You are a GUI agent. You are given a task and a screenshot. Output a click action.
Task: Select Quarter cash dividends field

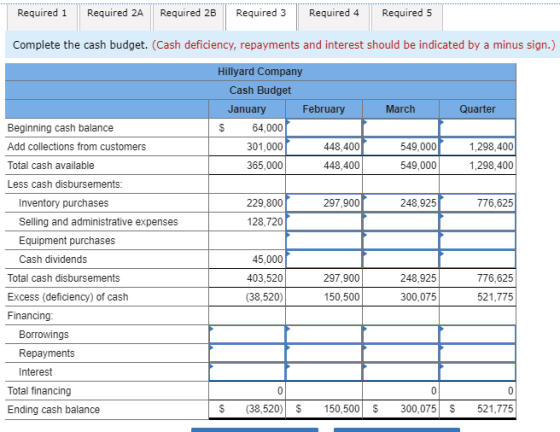coord(478,259)
